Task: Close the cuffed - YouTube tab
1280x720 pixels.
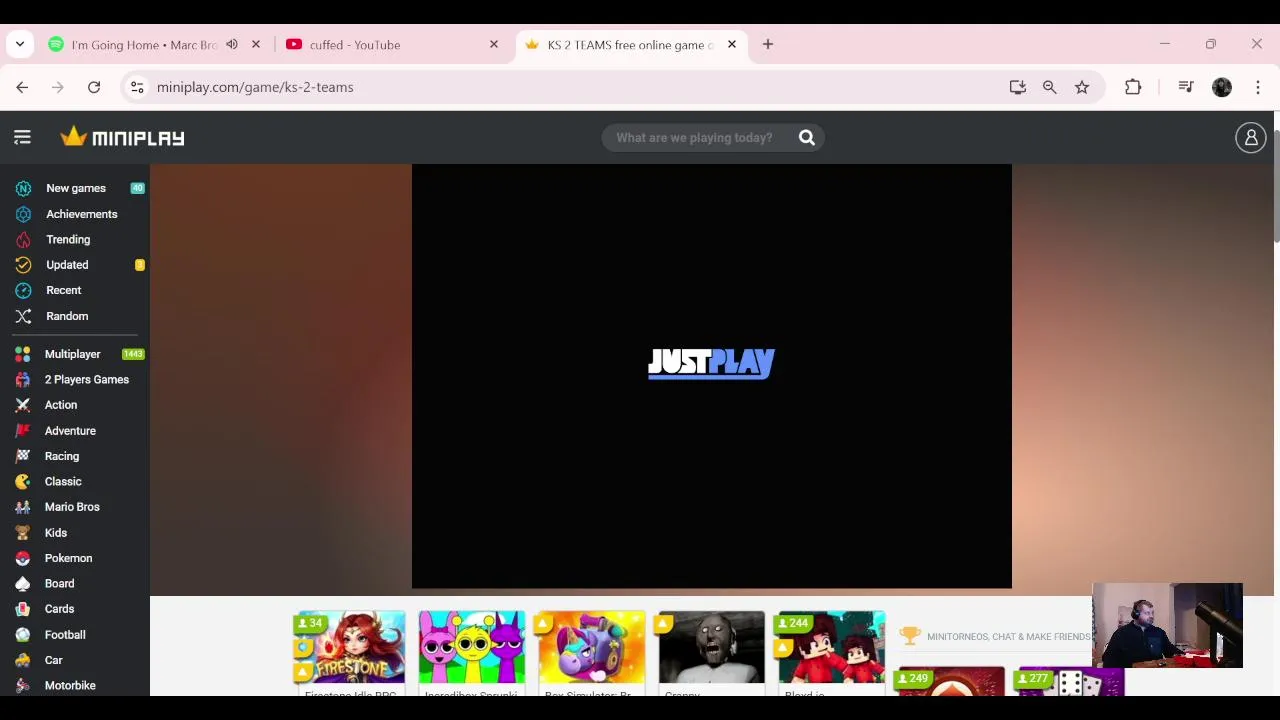Action: (494, 44)
